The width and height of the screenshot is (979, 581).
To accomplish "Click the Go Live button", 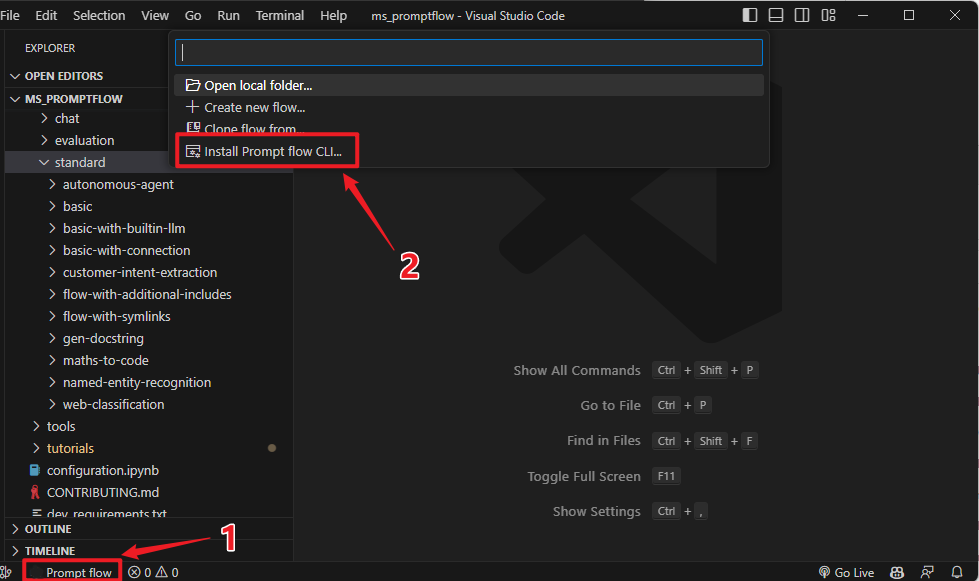I will pyautogui.click(x=846, y=571).
